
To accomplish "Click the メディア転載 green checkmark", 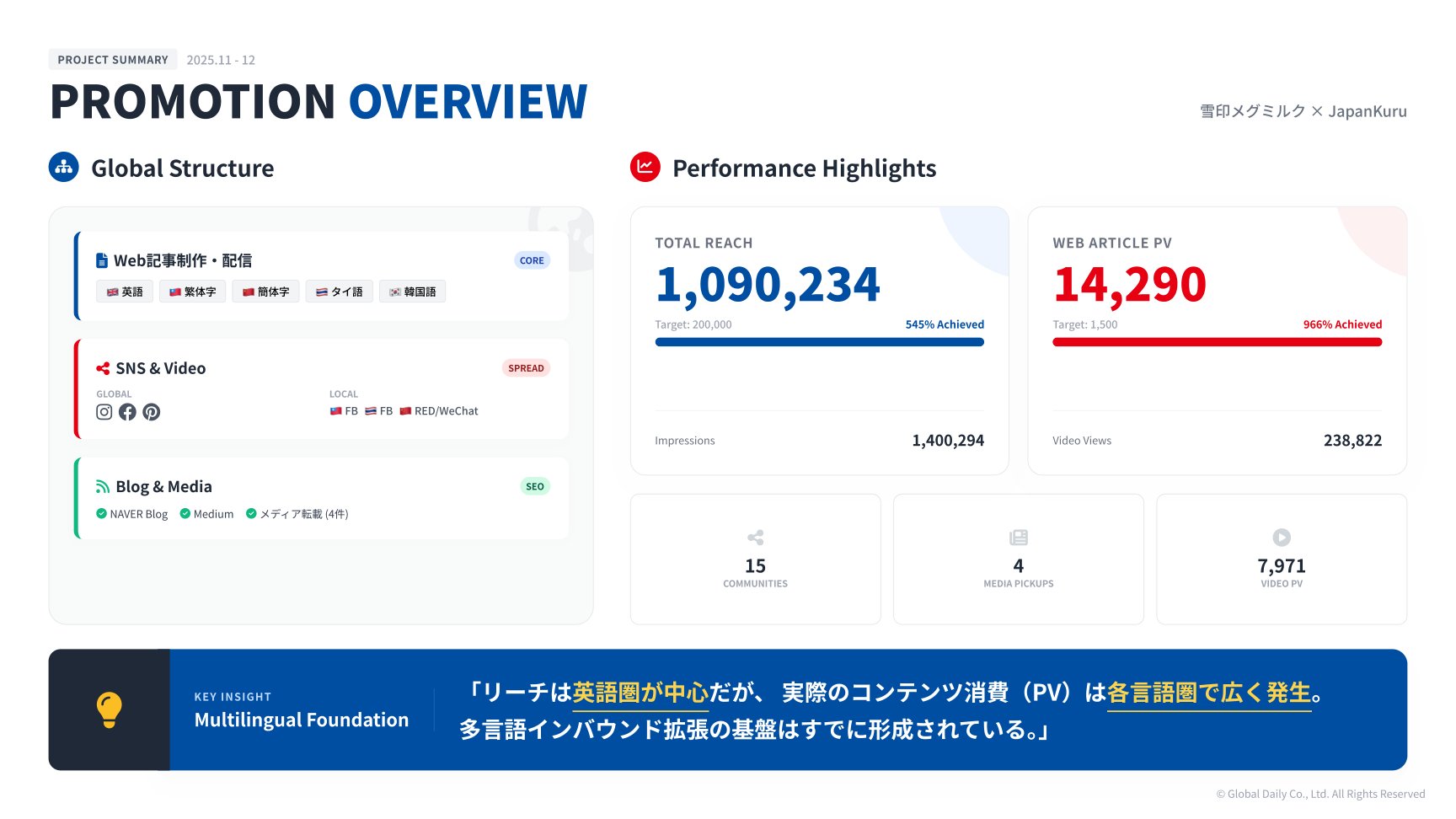I will pyautogui.click(x=251, y=514).
